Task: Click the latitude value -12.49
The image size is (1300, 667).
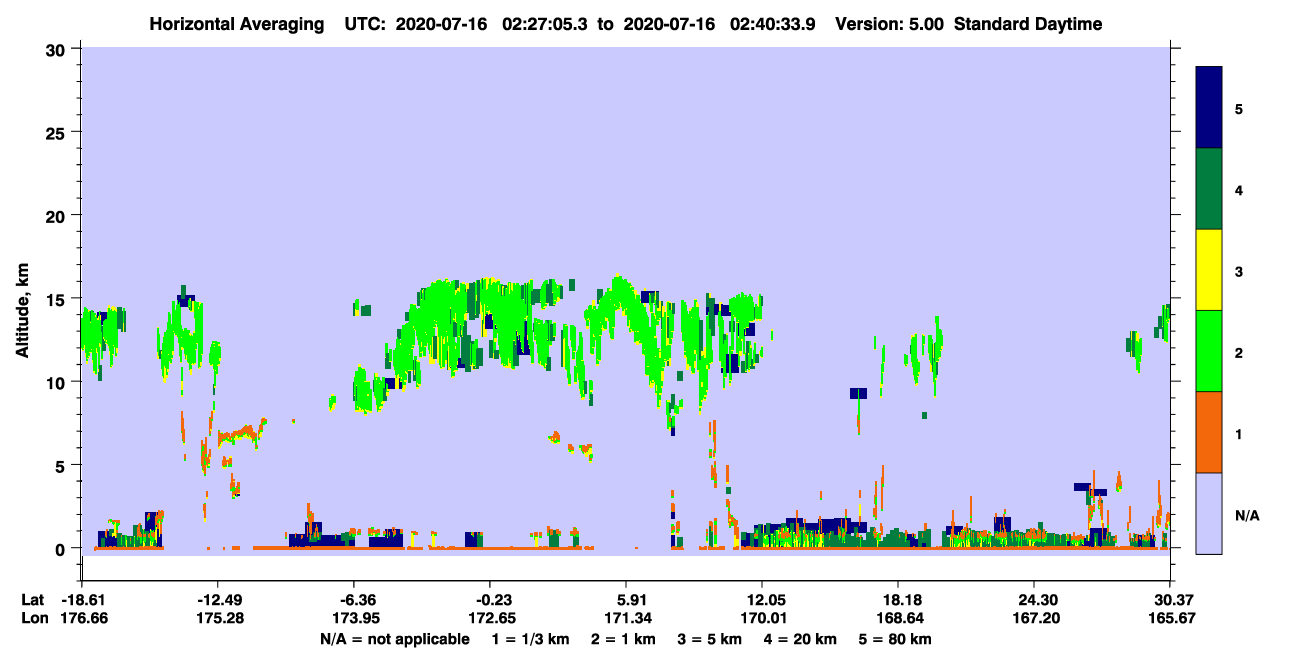Action: 217,600
